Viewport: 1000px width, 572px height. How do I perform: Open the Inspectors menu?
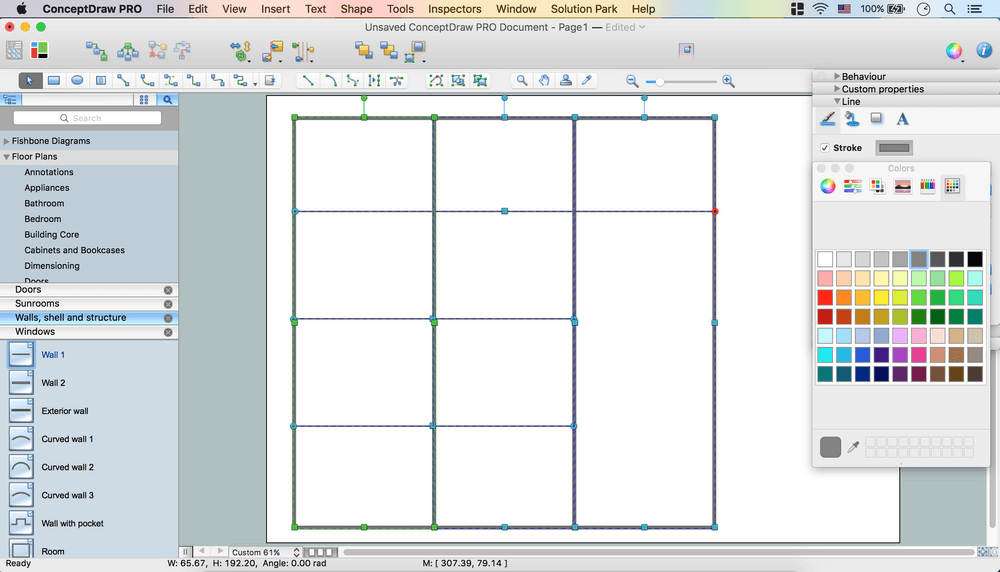(454, 9)
